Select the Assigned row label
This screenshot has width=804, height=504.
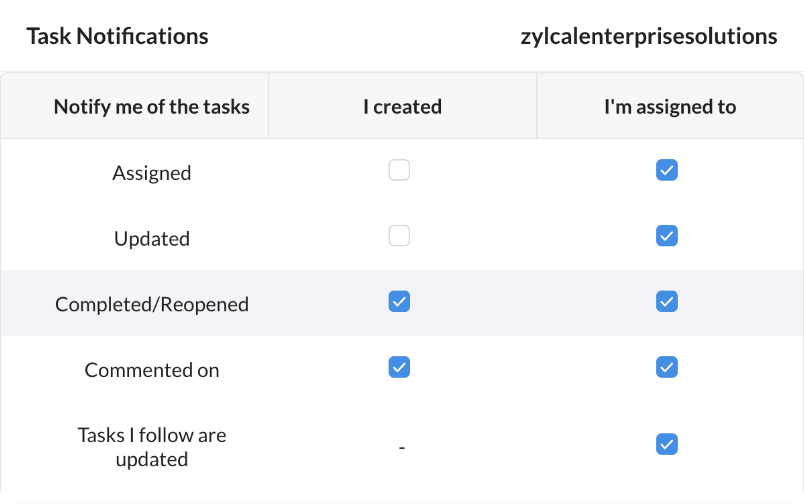click(152, 173)
